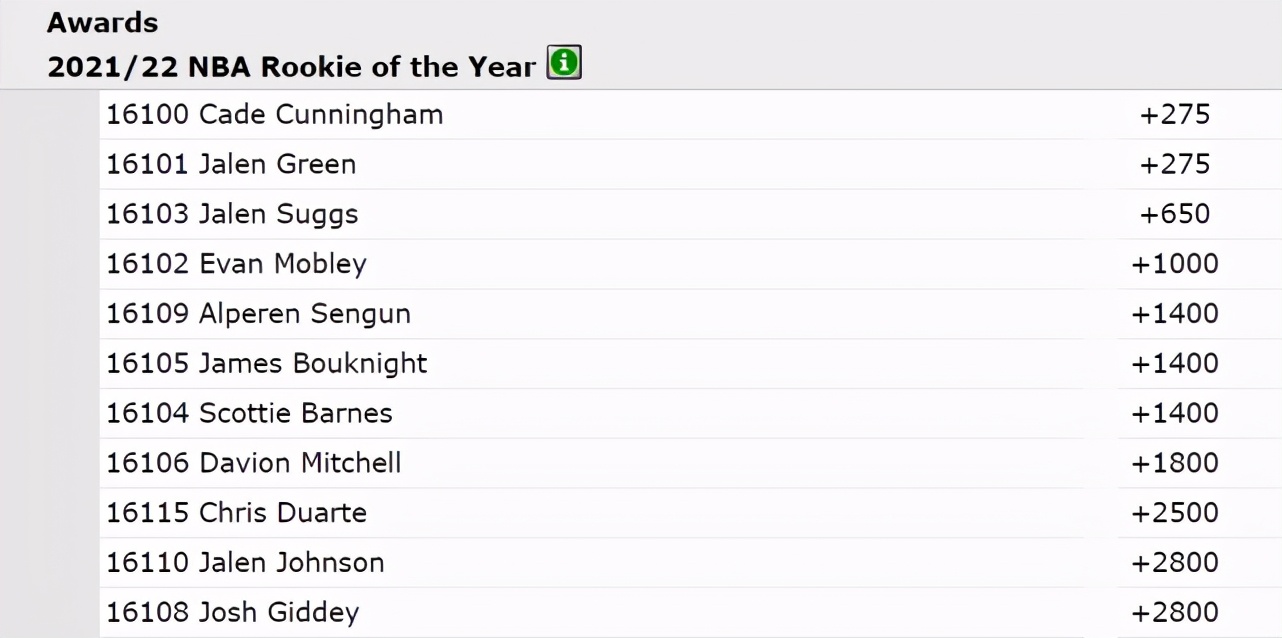Pick Josh Giddey +2800 odds
Image resolution: width=1282 pixels, height=638 pixels.
(x=1175, y=613)
